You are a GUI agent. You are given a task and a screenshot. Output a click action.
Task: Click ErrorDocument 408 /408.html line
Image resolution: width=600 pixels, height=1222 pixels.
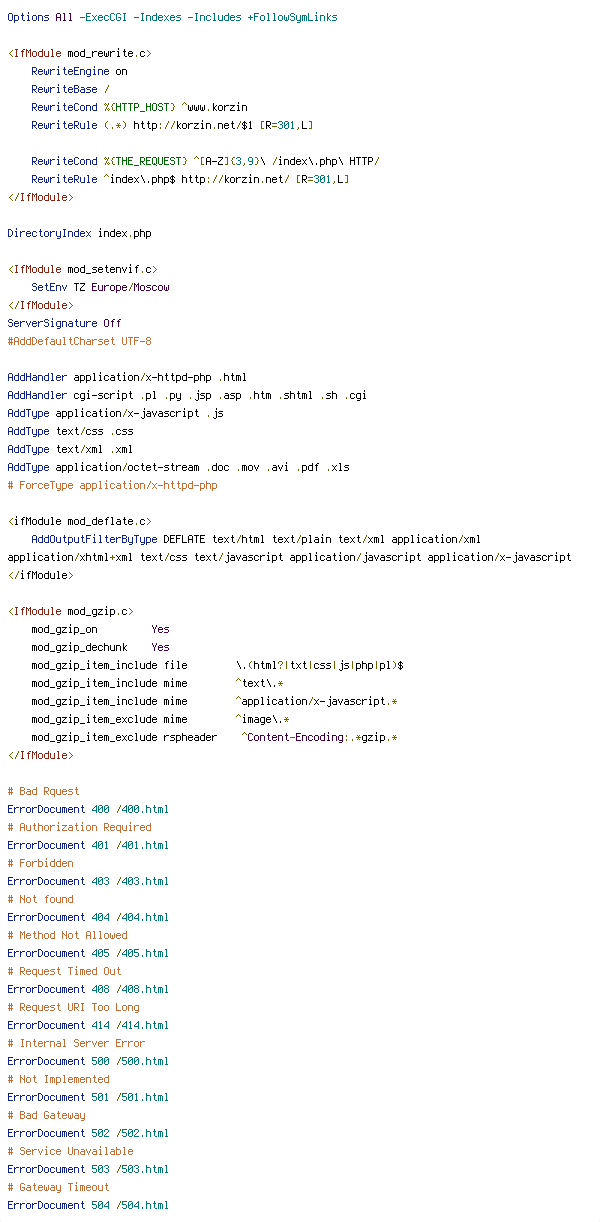click(x=88, y=989)
